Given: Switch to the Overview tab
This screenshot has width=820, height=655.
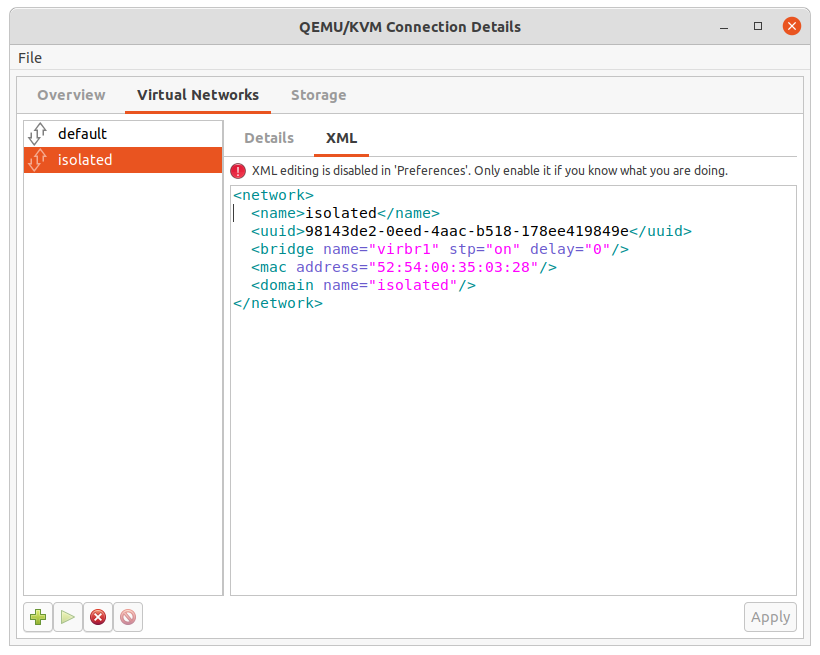Looking at the screenshot, I should pos(71,95).
